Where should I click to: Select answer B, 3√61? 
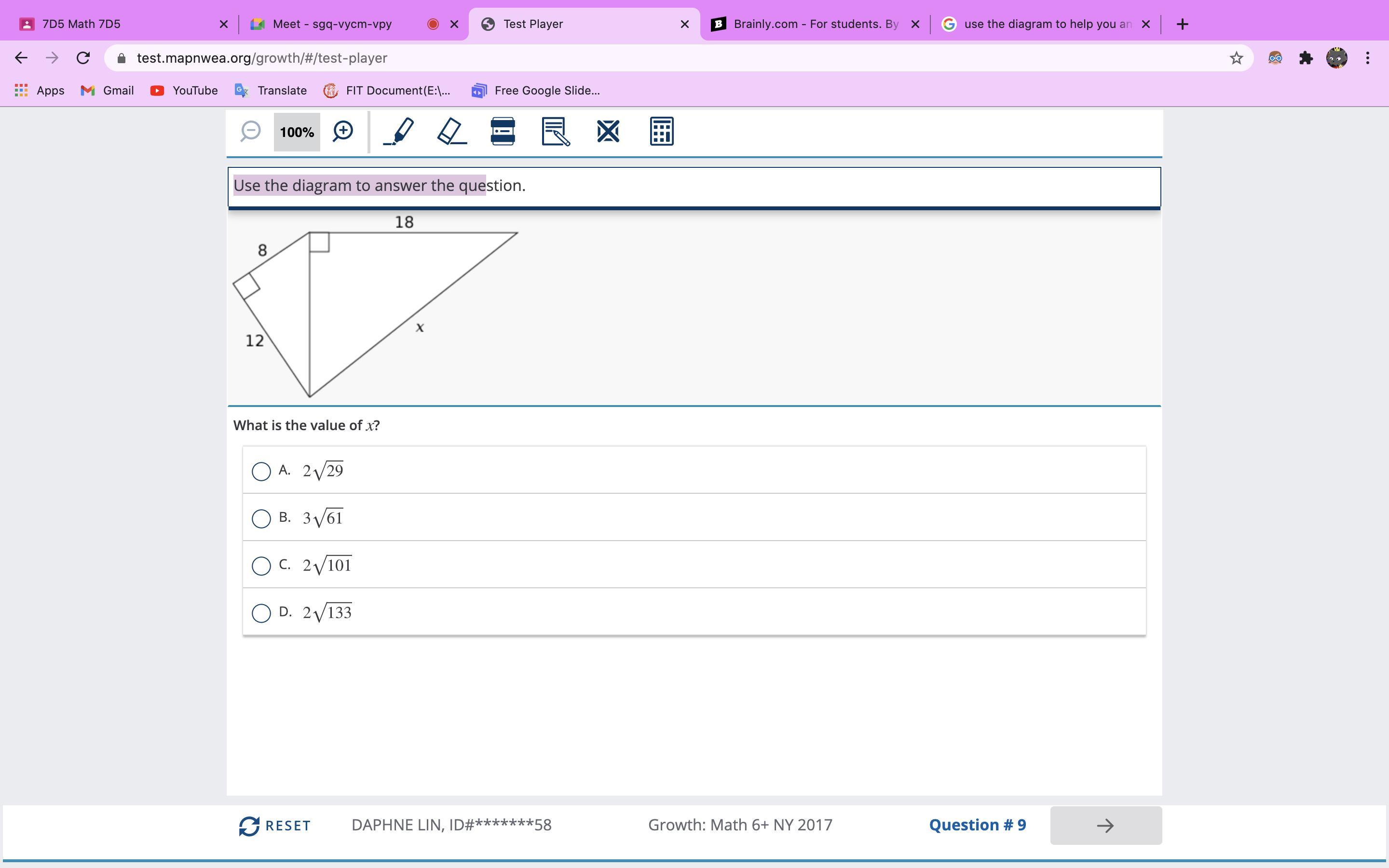[261, 518]
